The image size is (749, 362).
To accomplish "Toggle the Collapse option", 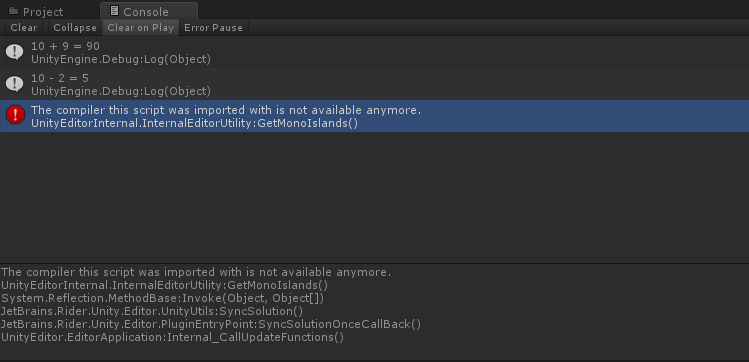I will point(75,28).
